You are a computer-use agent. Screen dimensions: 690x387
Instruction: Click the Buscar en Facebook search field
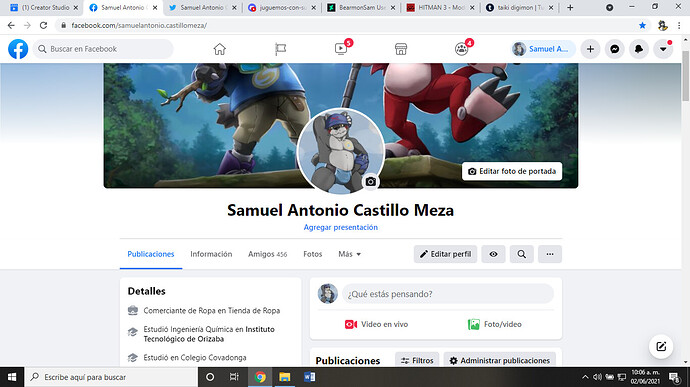click(x=103, y=49)
